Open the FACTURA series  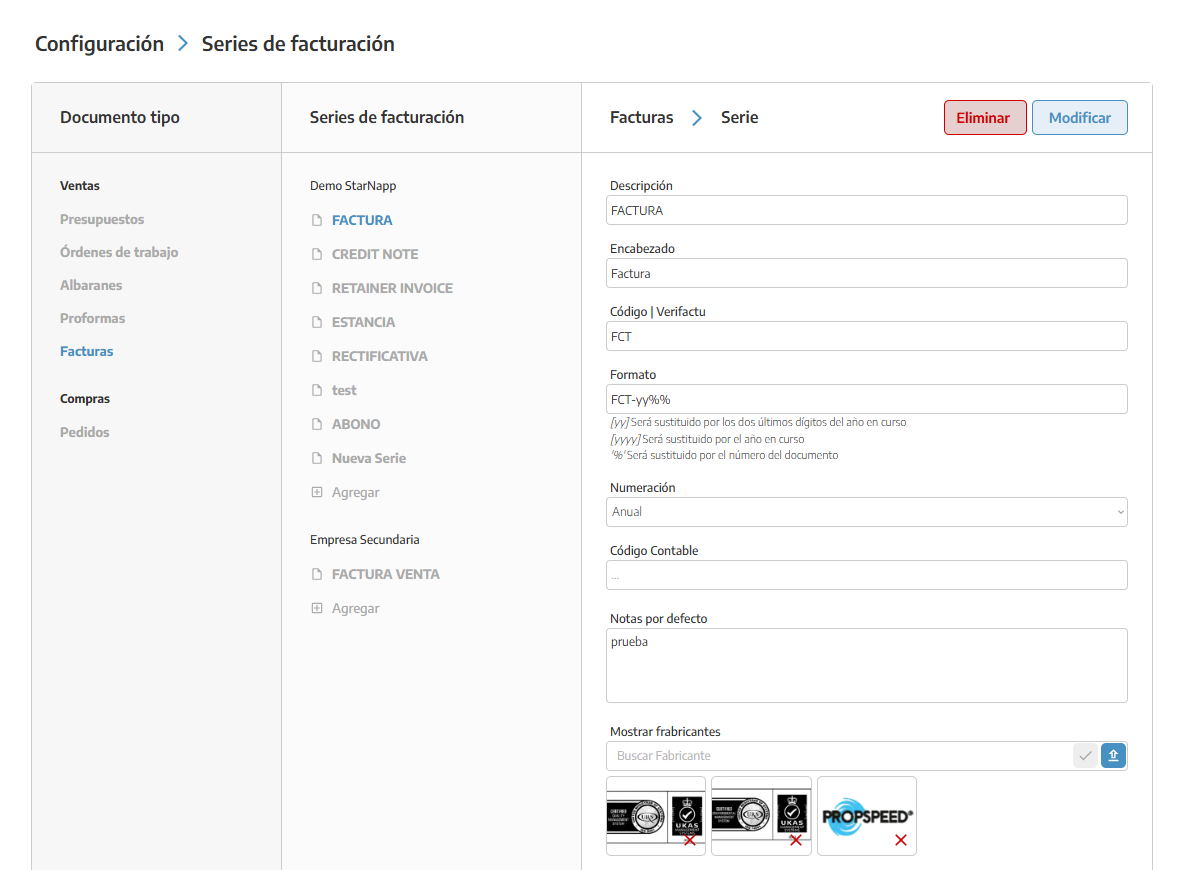point(362,220)
